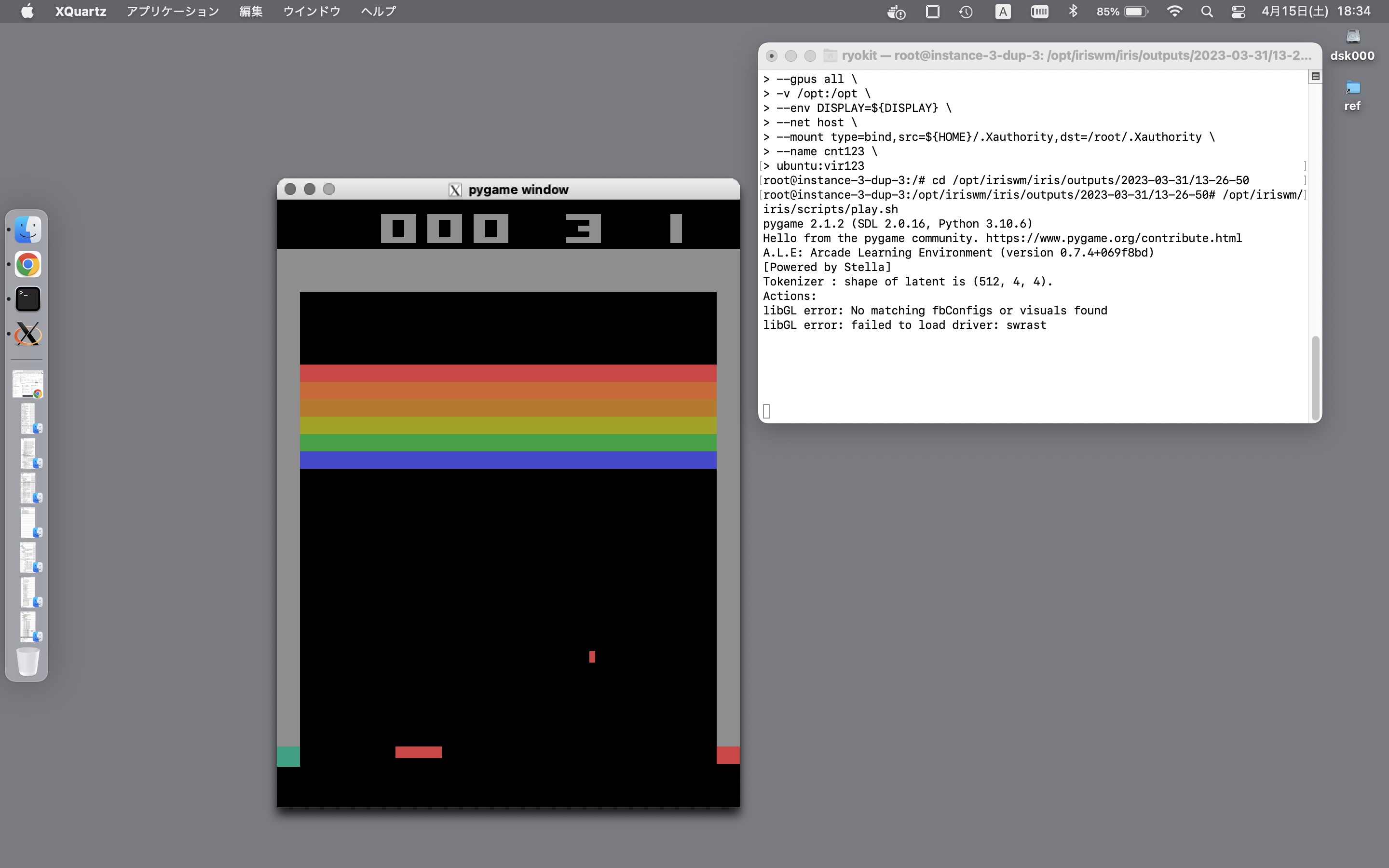Viewport: 1389px width, 868px height.
Task: Launch Google Chrome from the Dock
Action: 27,265
